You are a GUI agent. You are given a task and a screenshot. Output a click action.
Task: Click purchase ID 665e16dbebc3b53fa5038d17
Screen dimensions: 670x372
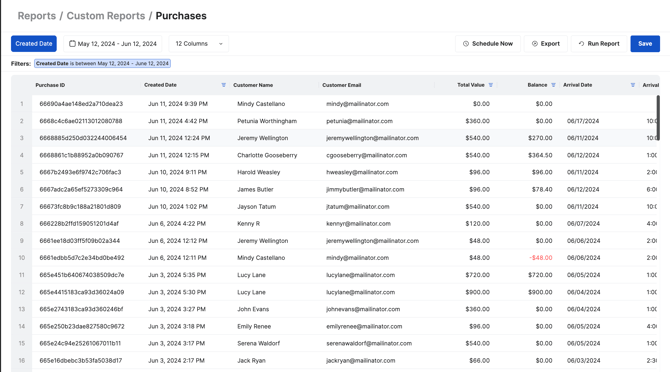[x=81, y=360]
